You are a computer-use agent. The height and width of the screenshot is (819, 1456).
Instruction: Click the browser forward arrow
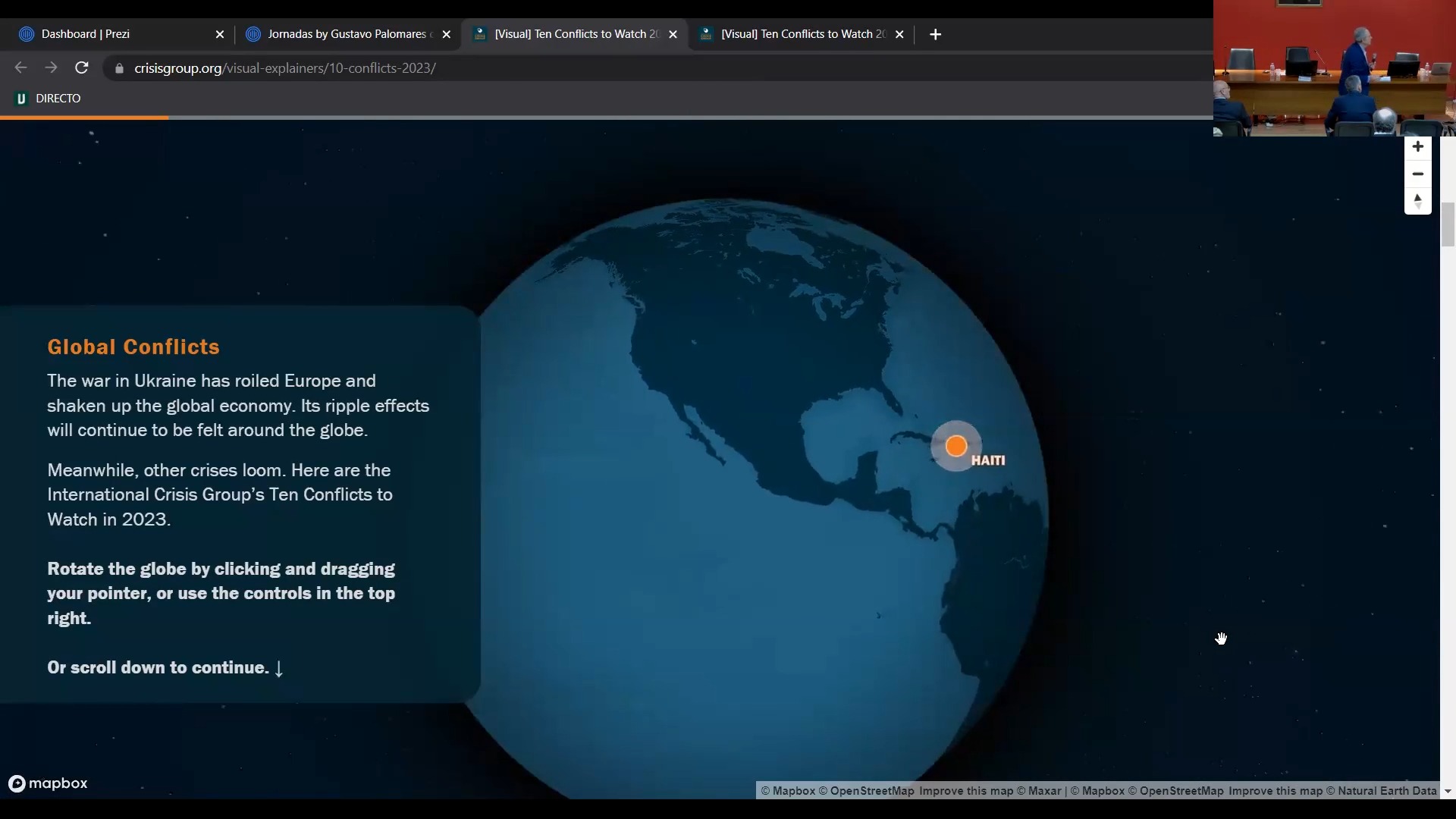tap(51, 68)
